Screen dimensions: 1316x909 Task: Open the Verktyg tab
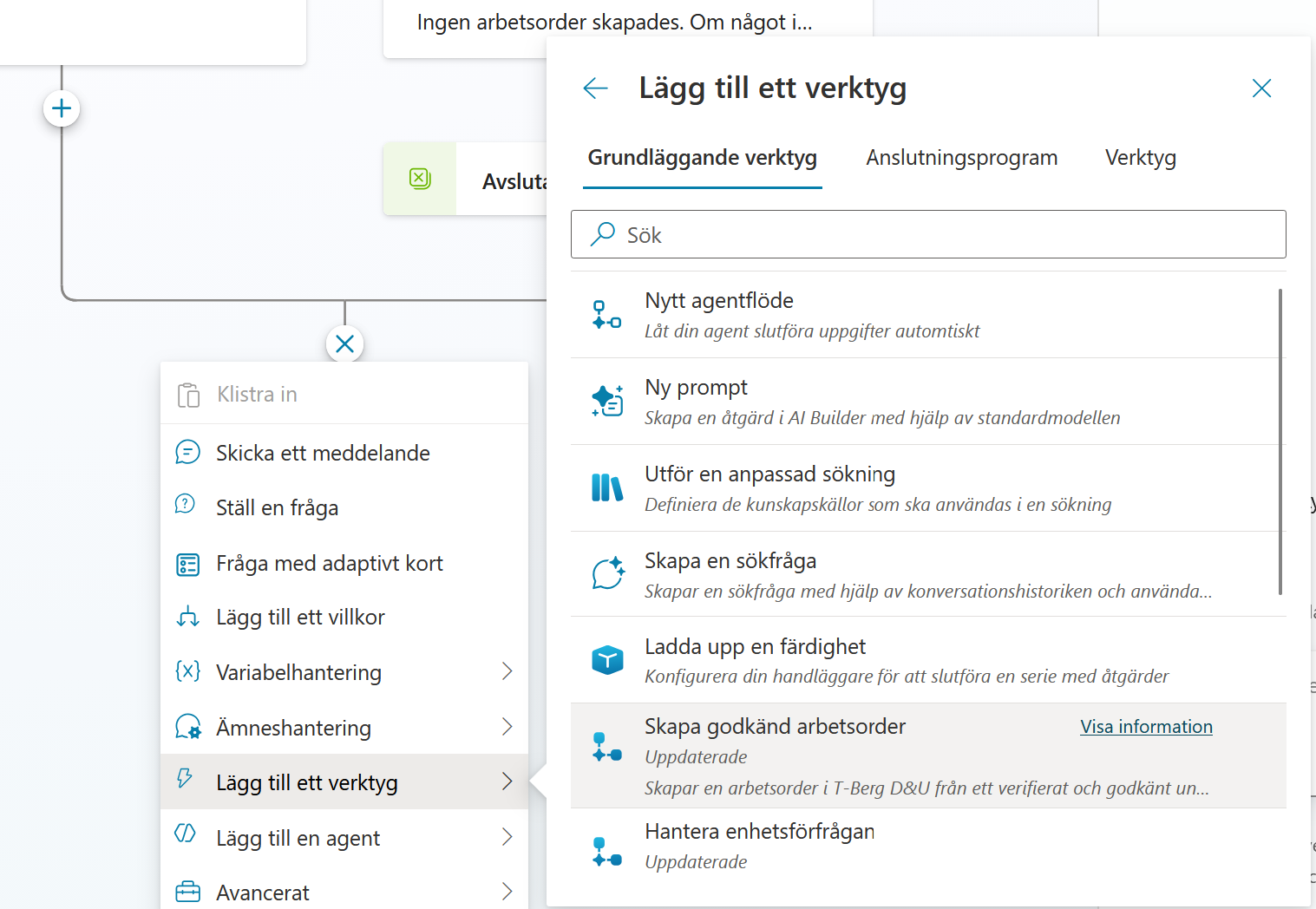pos(1141,158)
